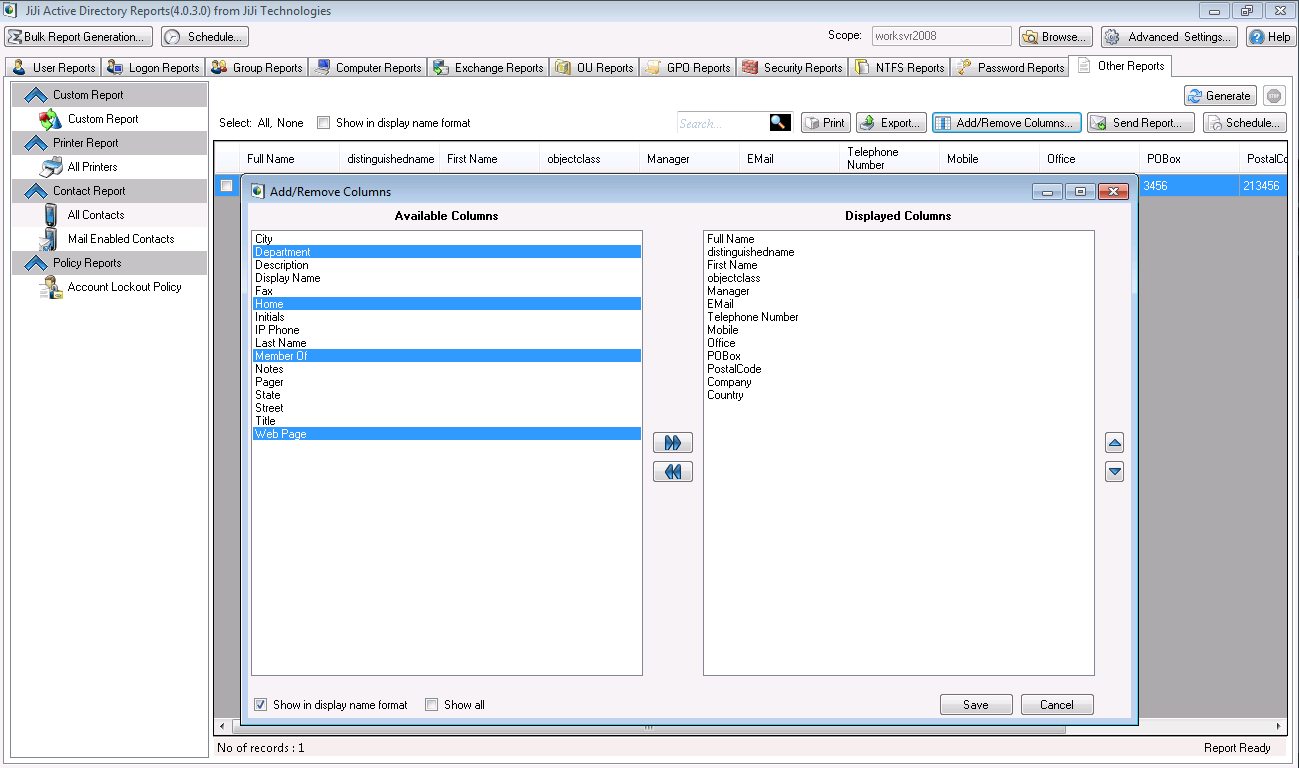
Task: Click the Print button
Action: tap(825, 123)
